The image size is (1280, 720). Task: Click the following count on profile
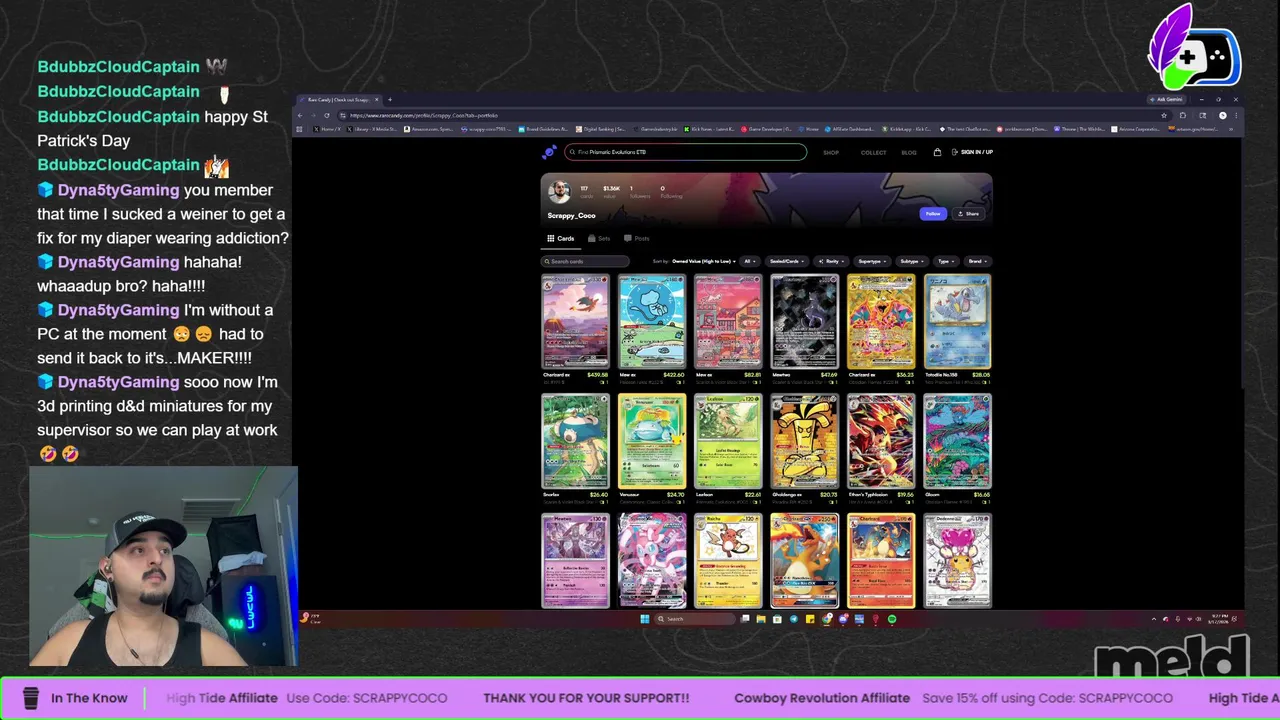tap(671, 191)
